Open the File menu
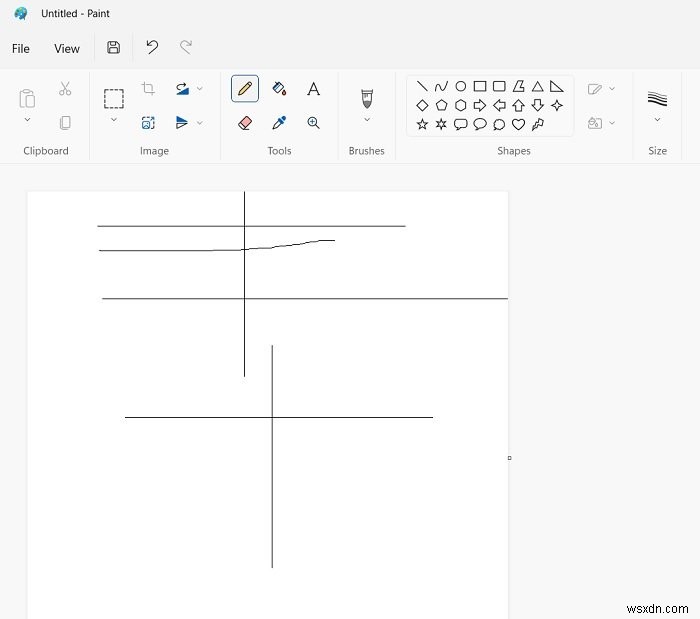The width and height of the screenshot is (700, 619). click(21, 48)
